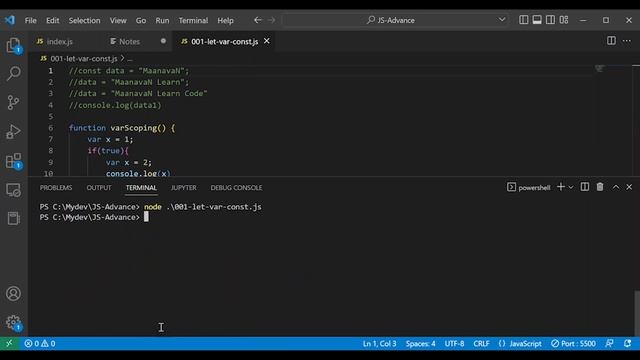Open Accounts menu icon
Viewport: 640px width, 360px height.
pyautogui.click(x=13, y=293)
